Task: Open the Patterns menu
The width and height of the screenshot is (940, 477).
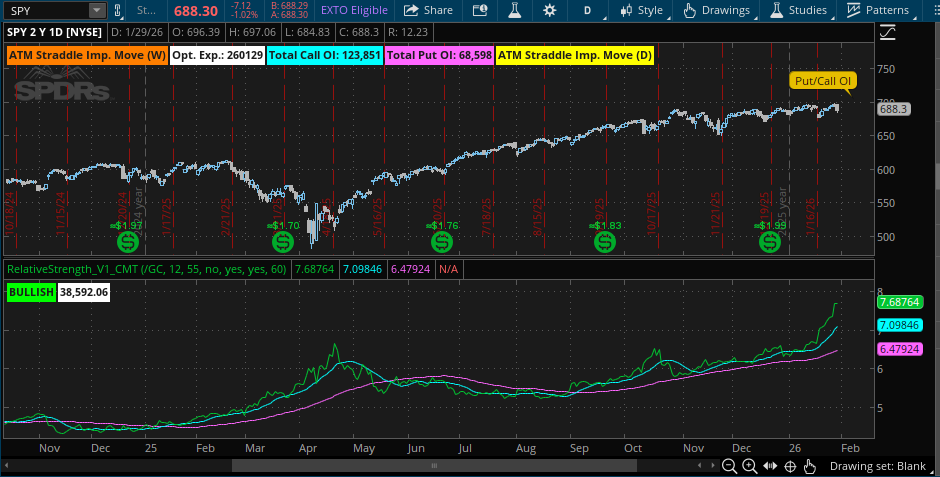Action: click(878, 10)
